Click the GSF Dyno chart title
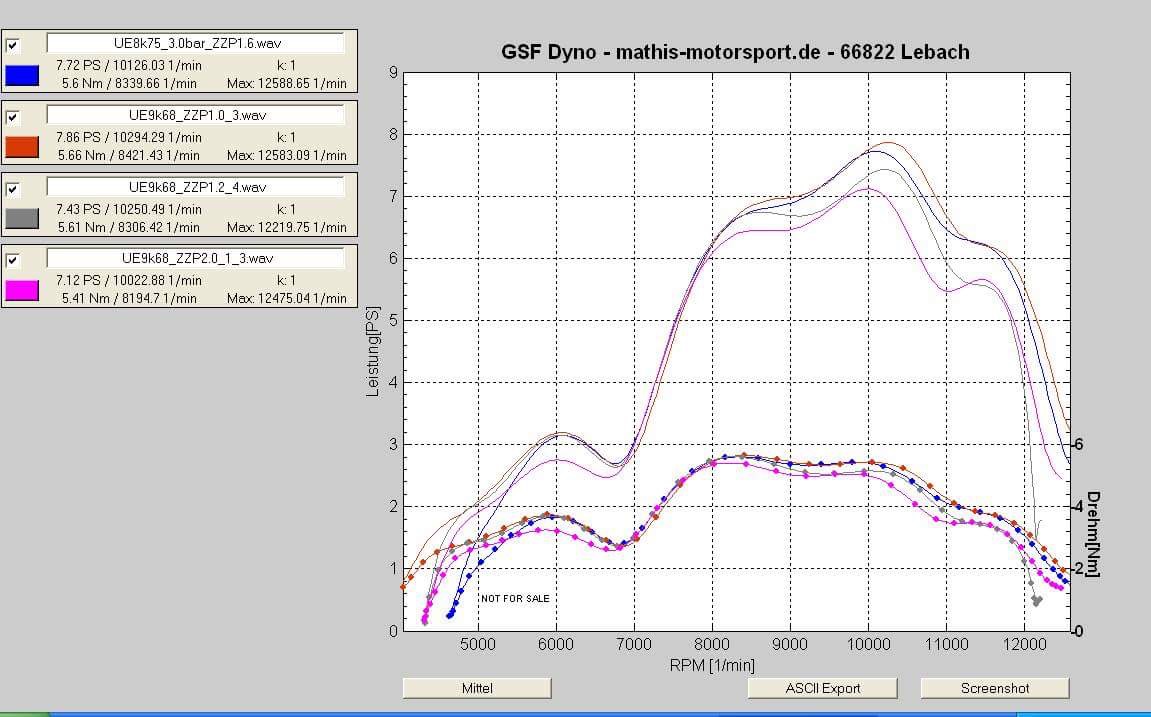1151x717 pixels. click(x=735, y=52)
